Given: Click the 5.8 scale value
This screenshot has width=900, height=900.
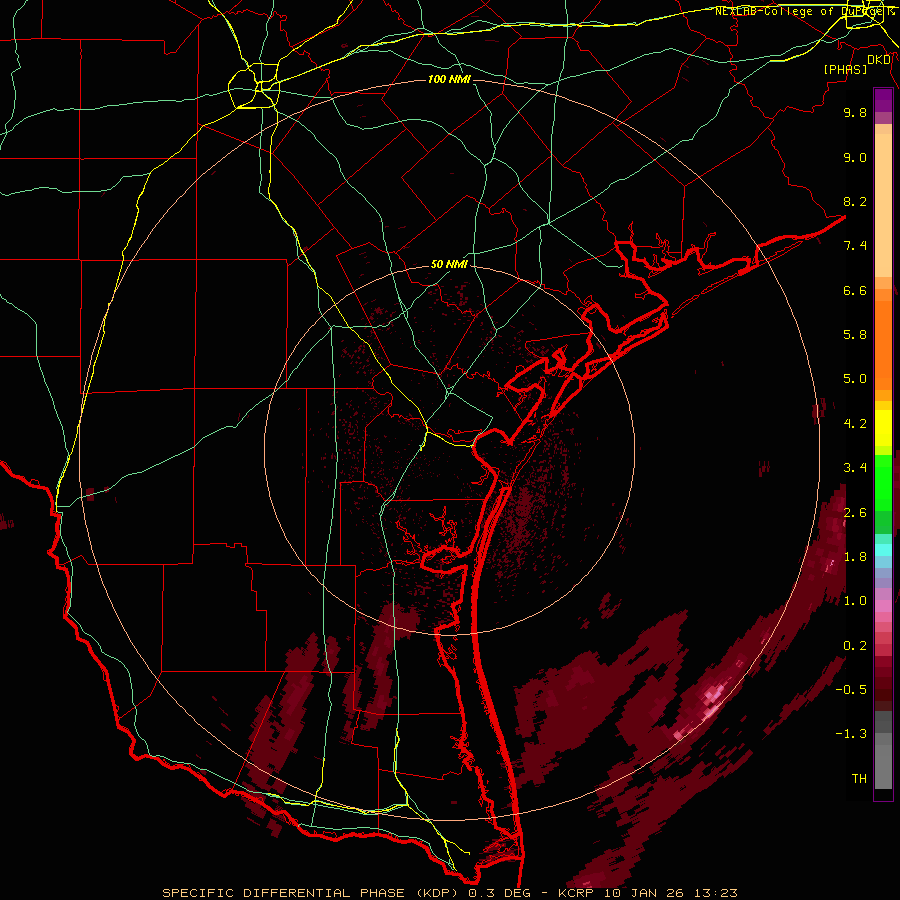Looking at the screenshot, I should coord(855,335).
